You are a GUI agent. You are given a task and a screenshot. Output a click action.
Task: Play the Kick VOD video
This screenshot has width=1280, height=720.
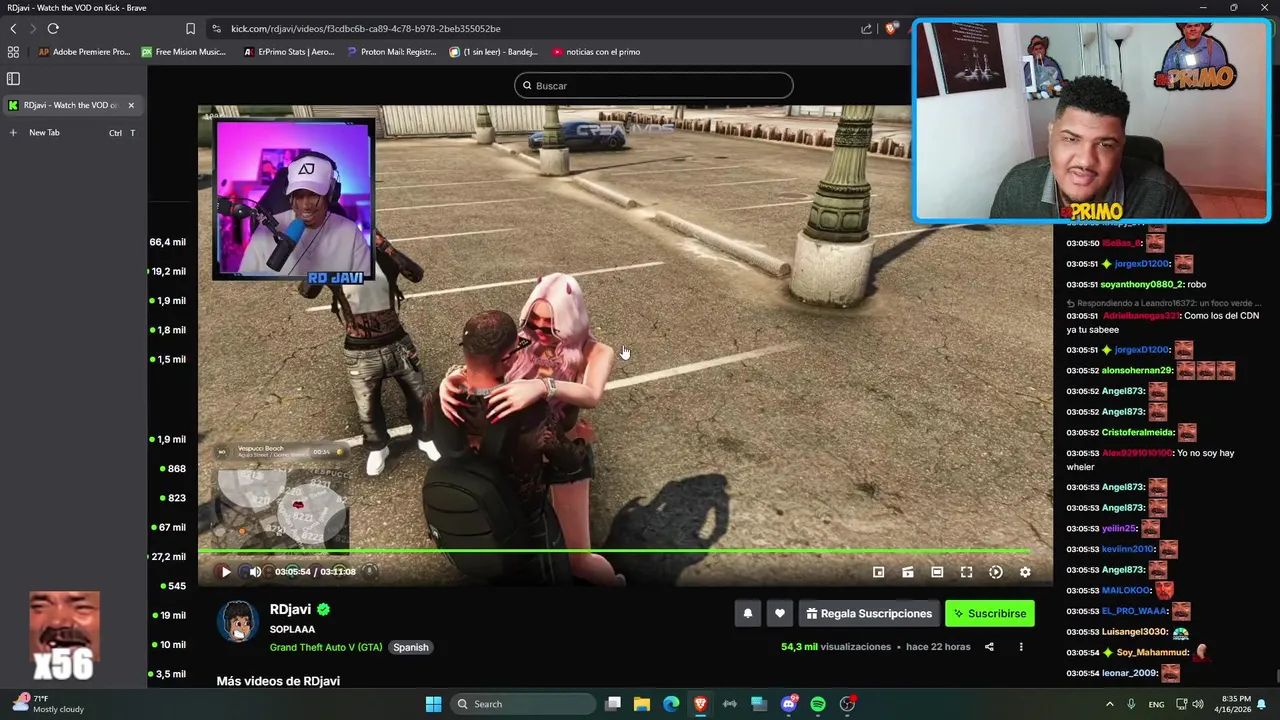[225, 572]
